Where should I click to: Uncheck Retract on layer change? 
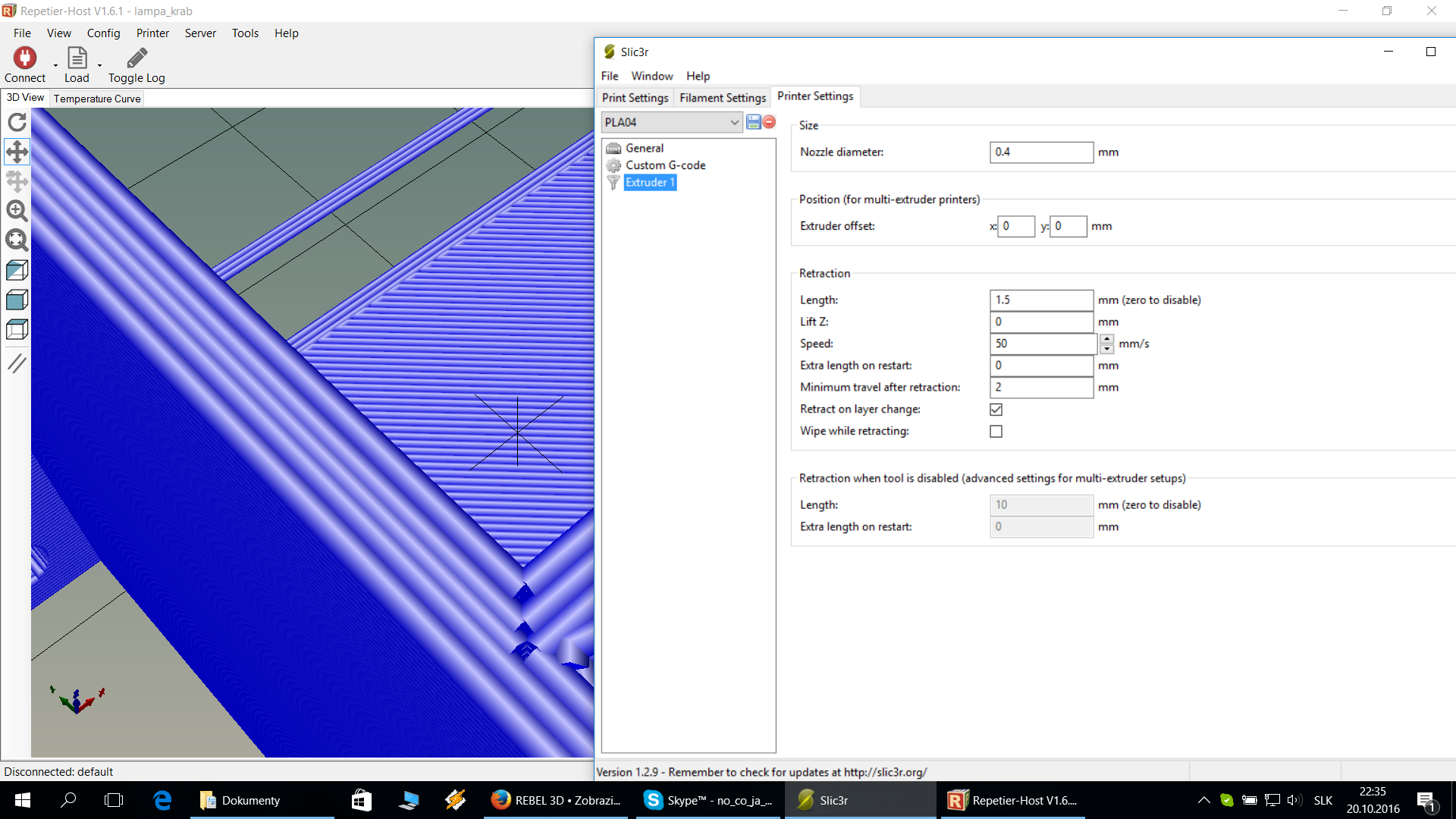pyautogui.click(x=996, y=409)
